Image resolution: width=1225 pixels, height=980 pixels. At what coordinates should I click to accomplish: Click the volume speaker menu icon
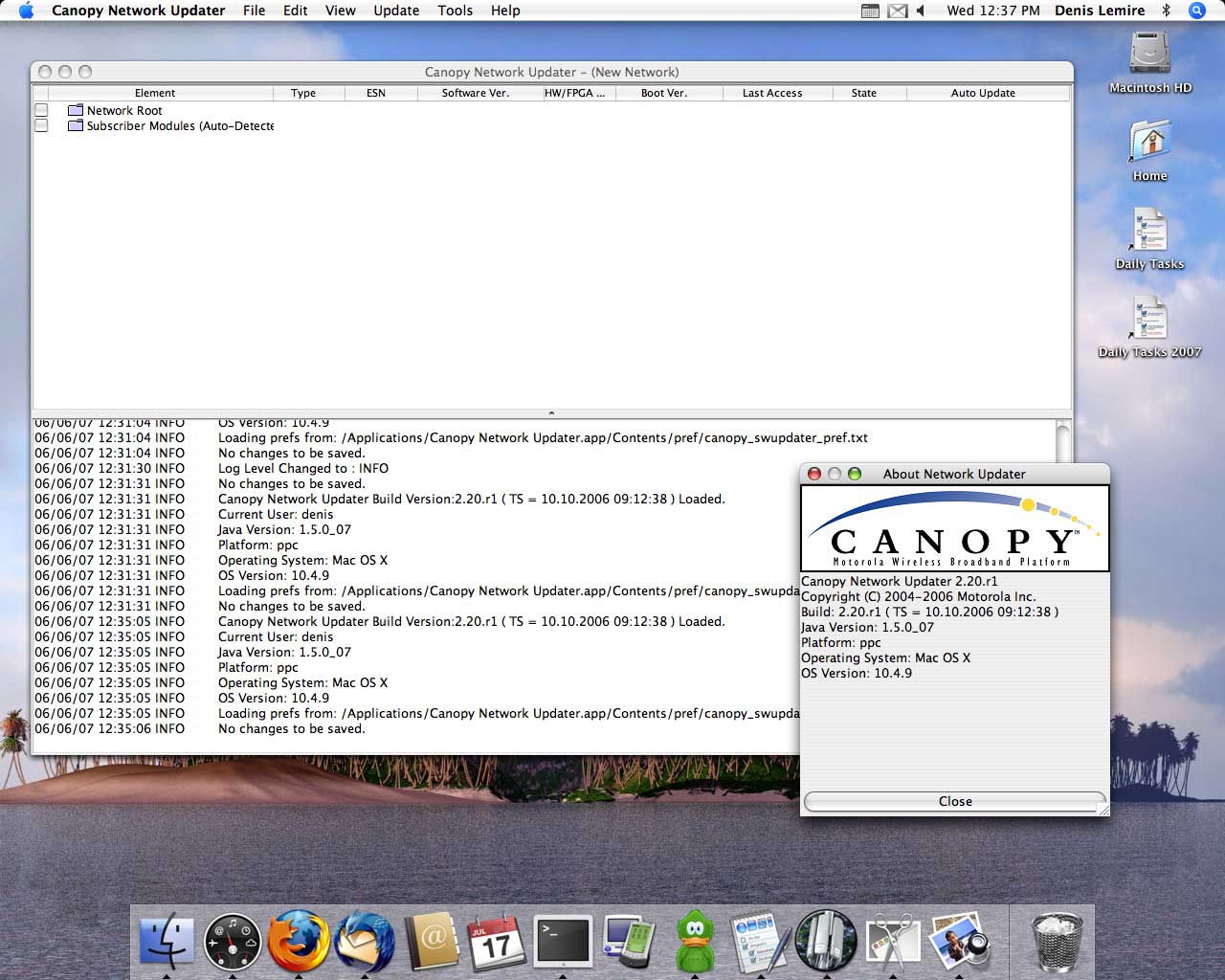point(921,11)
